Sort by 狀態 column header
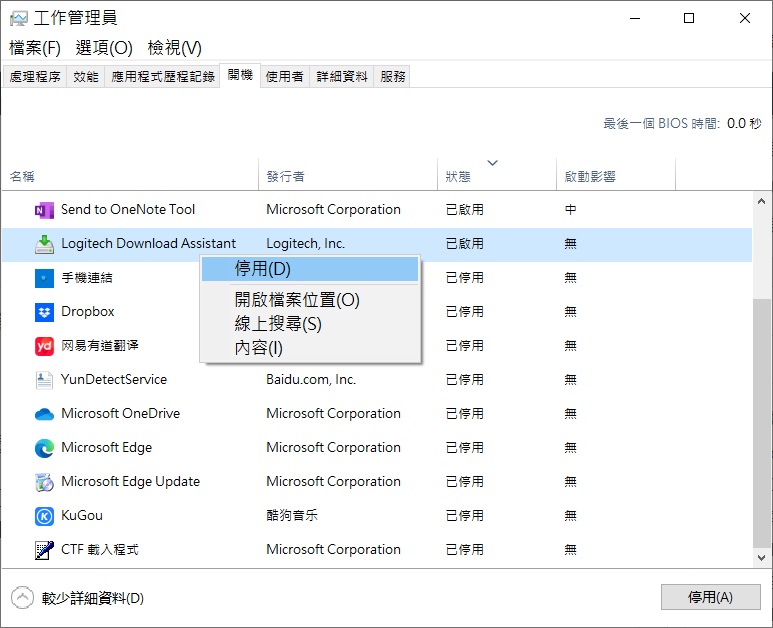The height and width of the screenshot is (628, 773). (458, 176)
